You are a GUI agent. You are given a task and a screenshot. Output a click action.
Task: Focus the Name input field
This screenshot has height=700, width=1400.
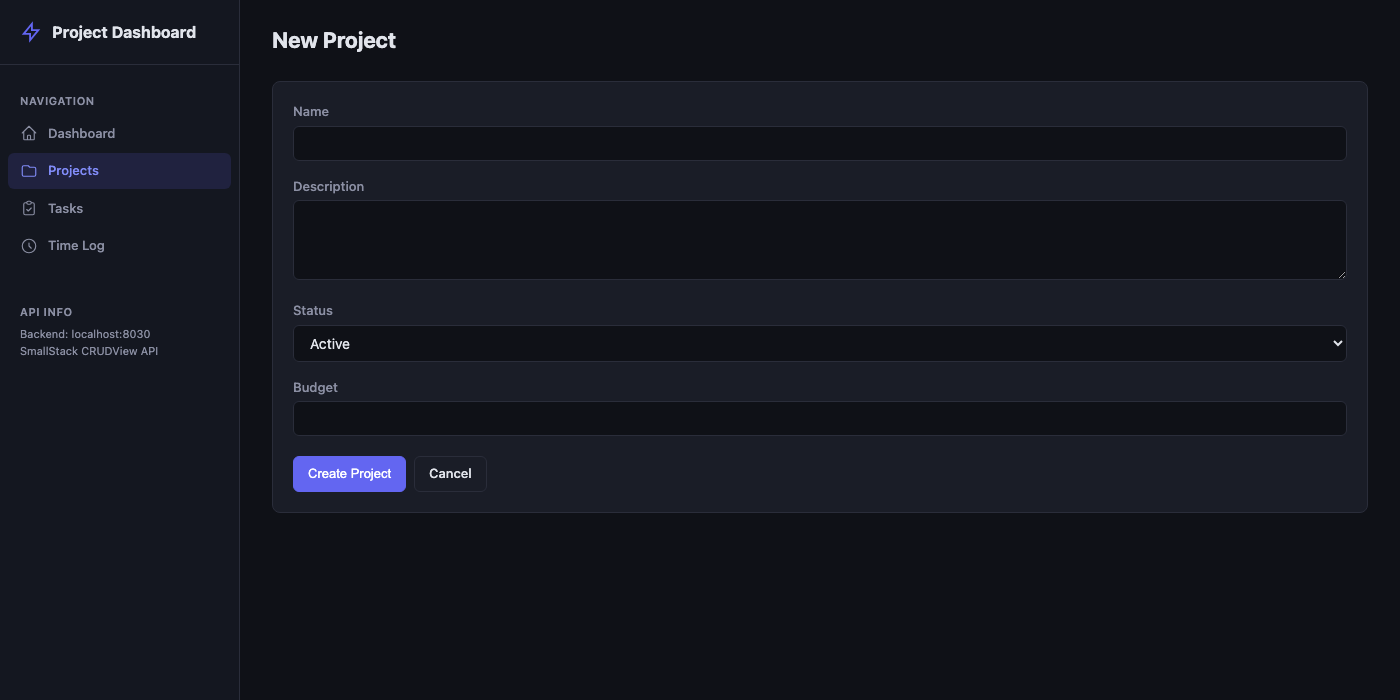[x=819, y=143]
